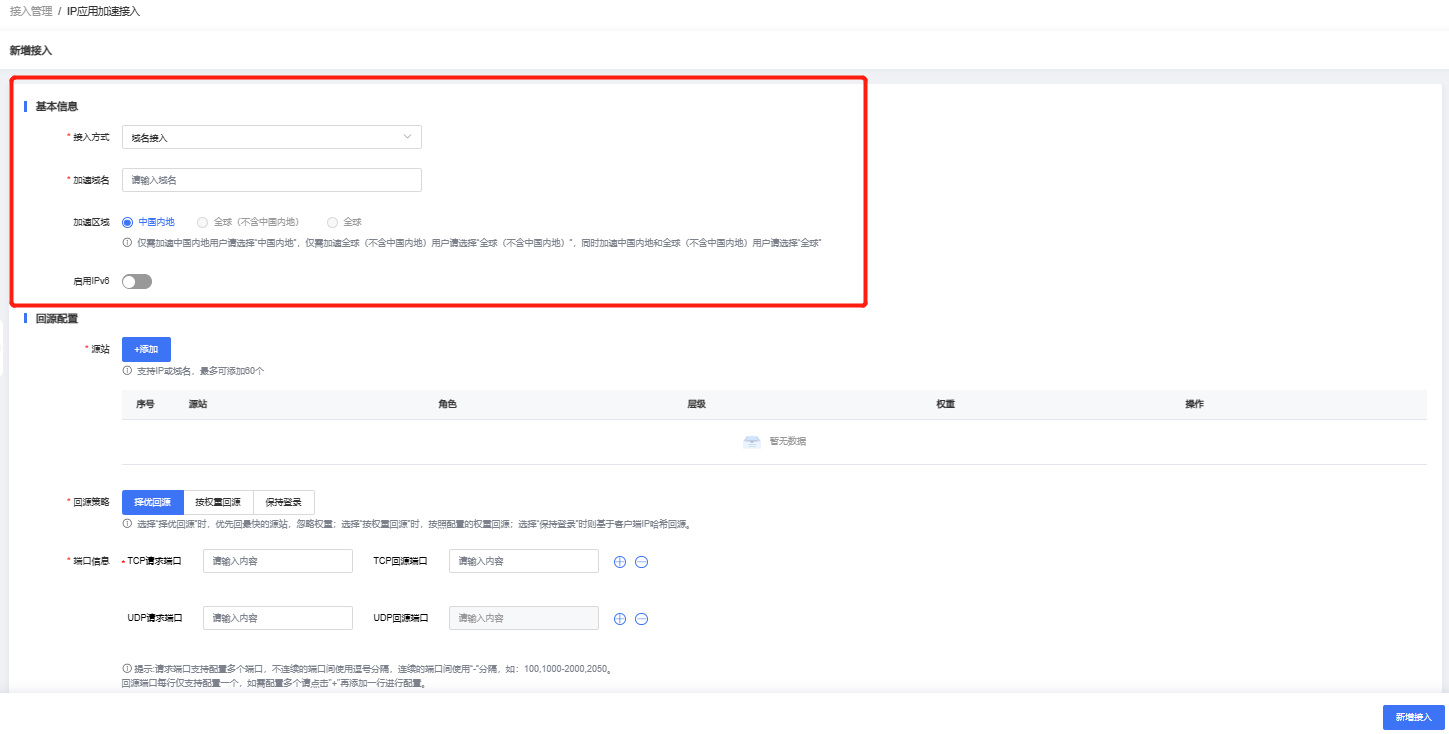The height and width of the screenshot is (734, 1449).
Task: Click the TCP回源端口 input field
Action: coord(524,561)
